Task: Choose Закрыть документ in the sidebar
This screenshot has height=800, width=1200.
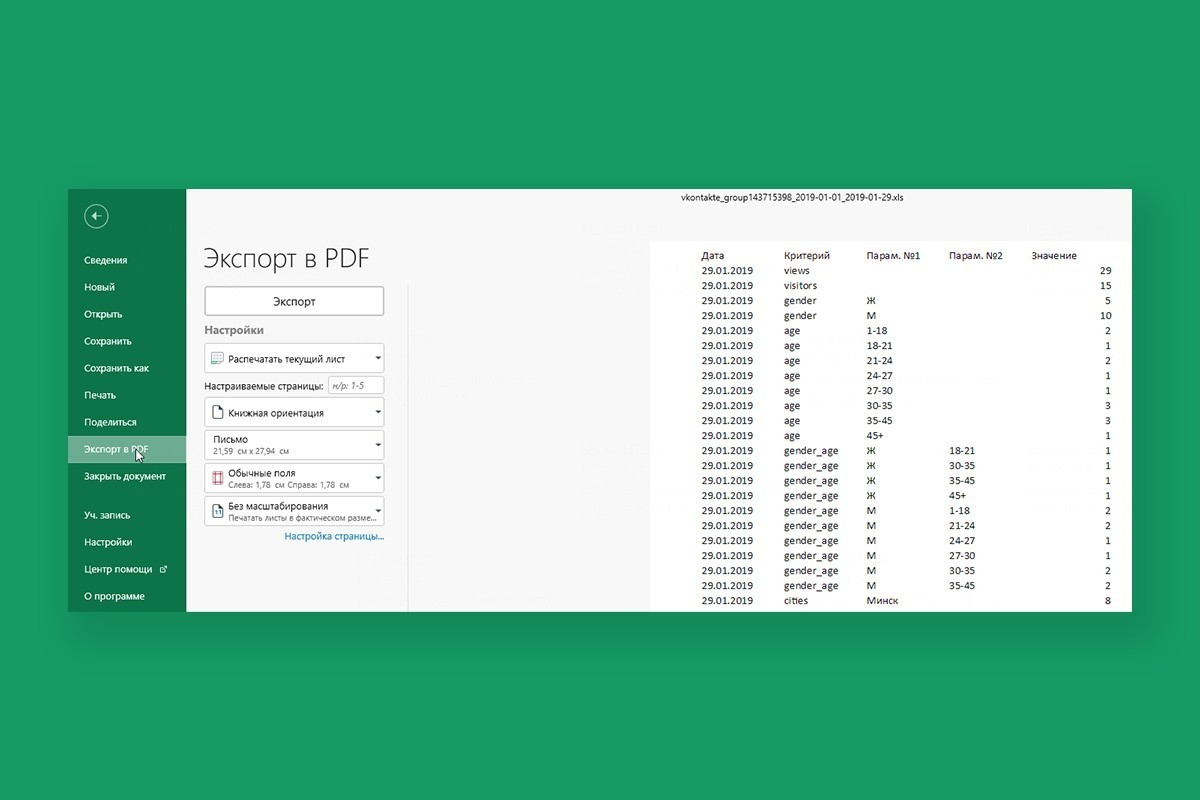Action: click(x=125, y=476)
